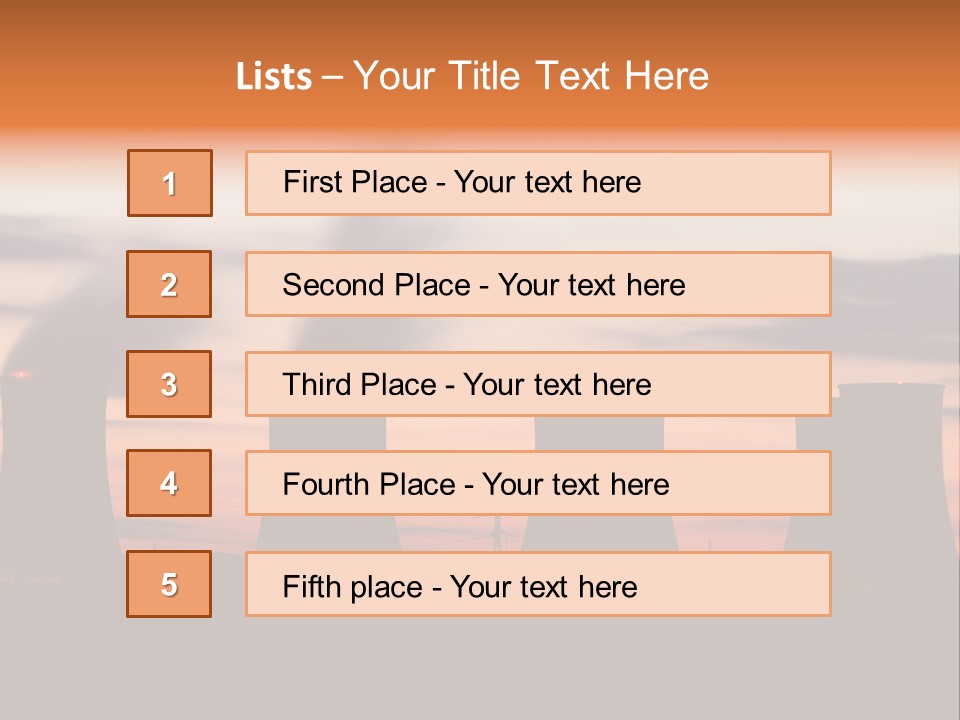Click the number 5 list marker
The height and width of the screenshot is (720, 960).
[x=169, y=584]
